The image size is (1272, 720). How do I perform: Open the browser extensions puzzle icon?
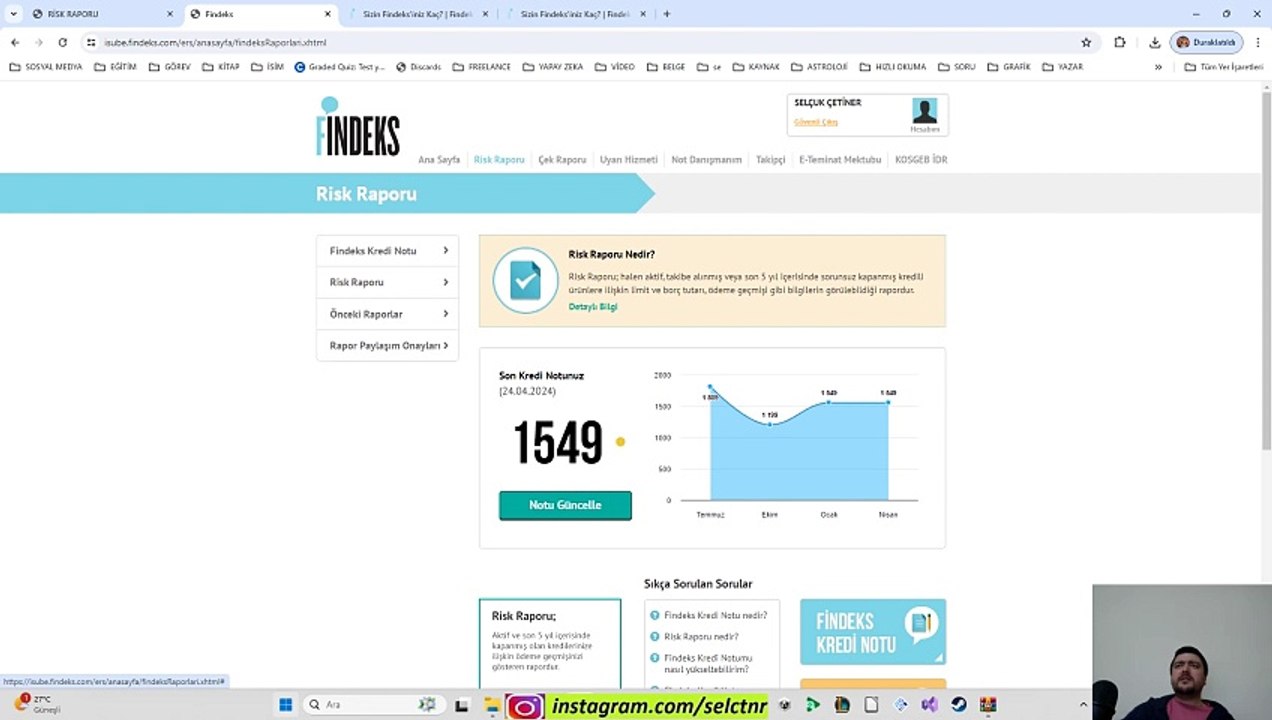coord(1119,43)
